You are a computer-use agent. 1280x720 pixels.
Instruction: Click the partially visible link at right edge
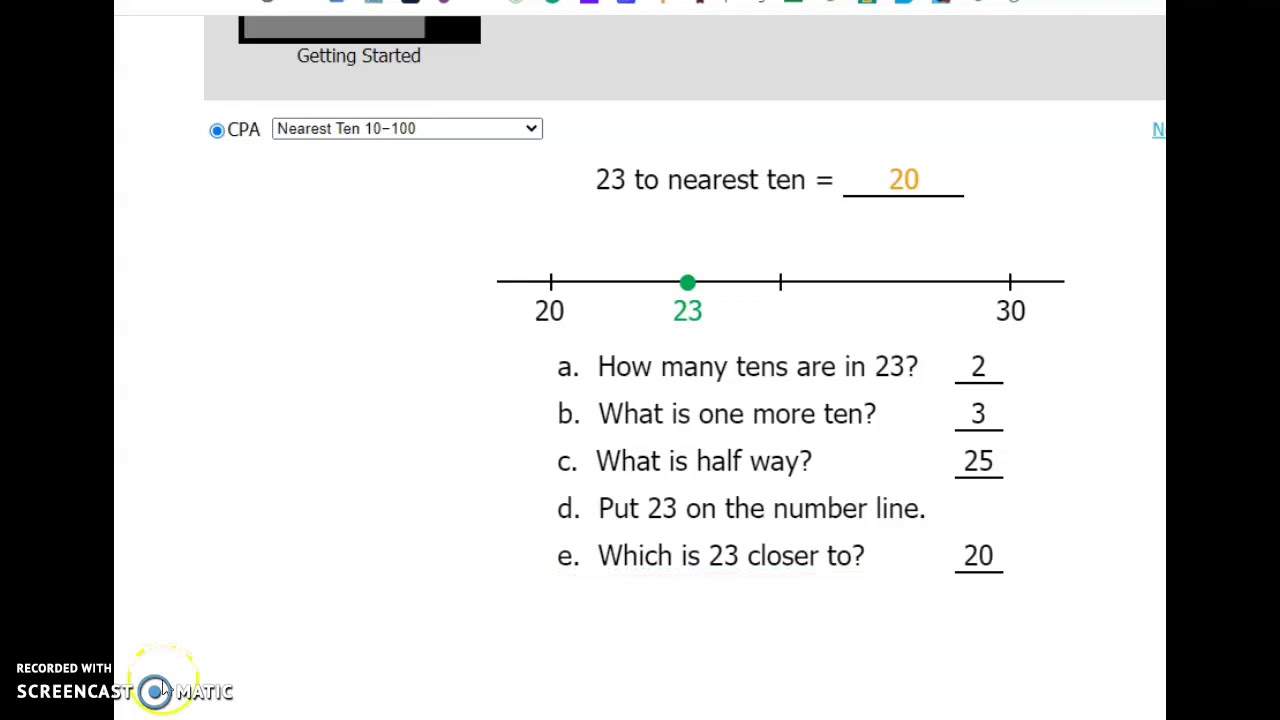pos(1158,130)
